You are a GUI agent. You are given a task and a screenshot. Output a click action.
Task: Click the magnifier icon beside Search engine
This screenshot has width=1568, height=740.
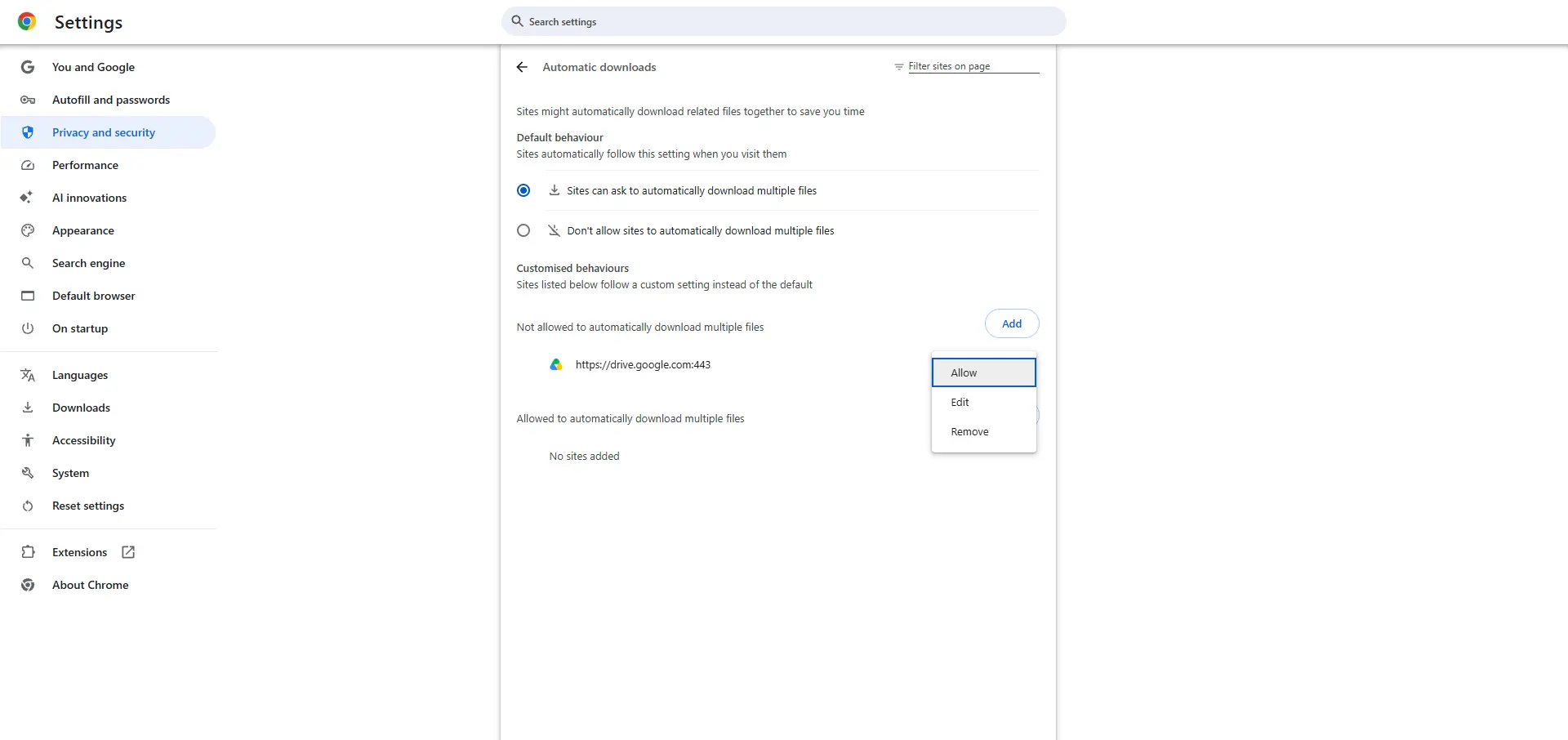28,263
